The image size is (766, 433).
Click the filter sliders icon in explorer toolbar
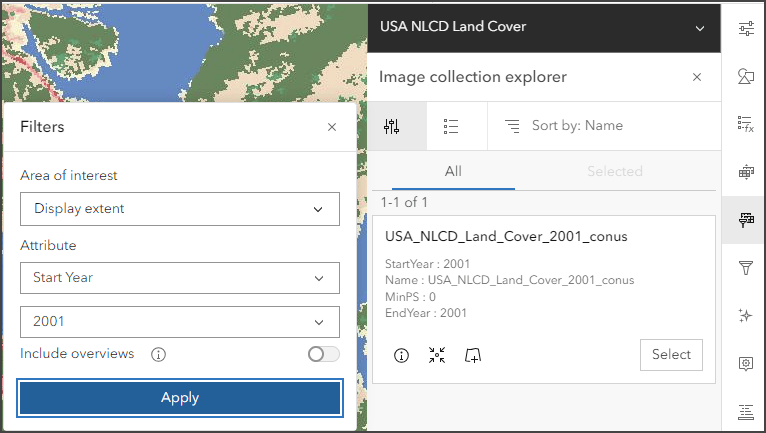click(391, 127)
